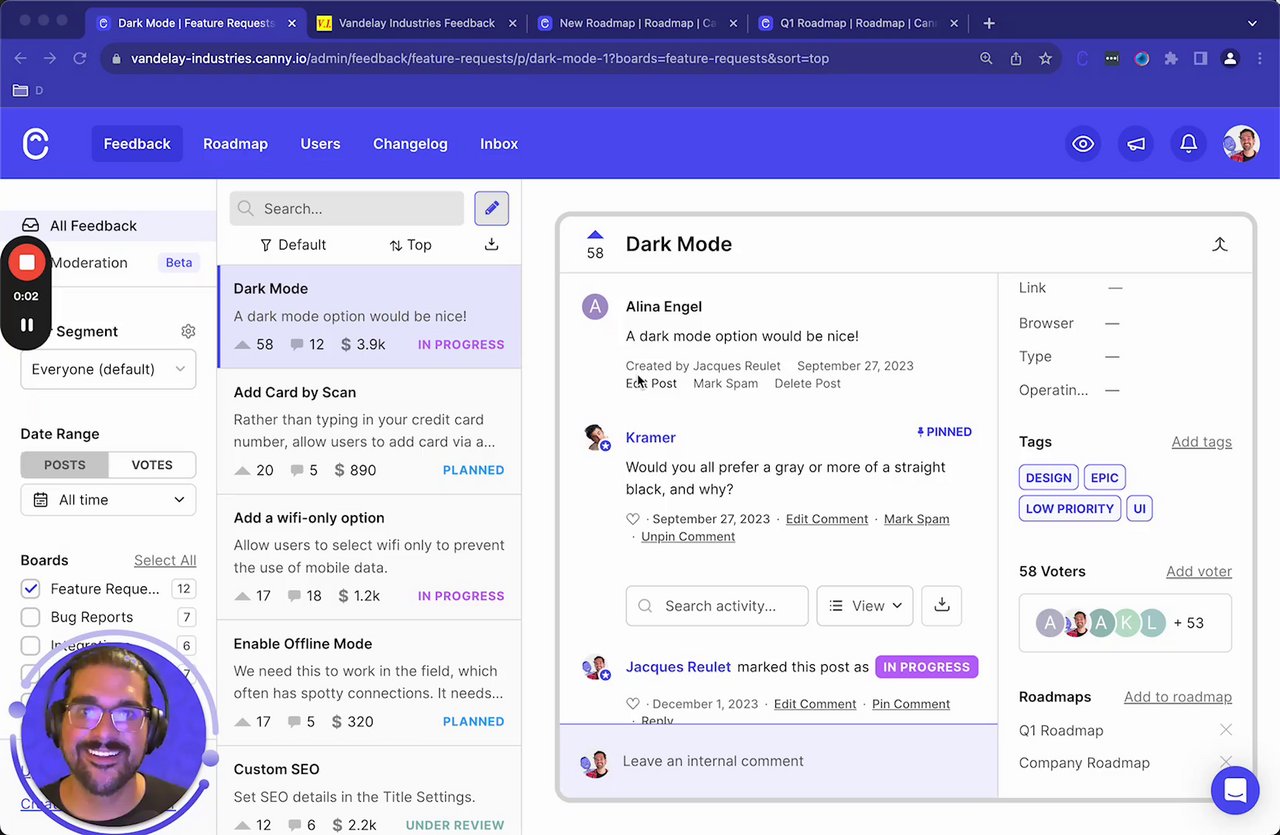Open the eye preview icon in header

[x=1083, y=144]
